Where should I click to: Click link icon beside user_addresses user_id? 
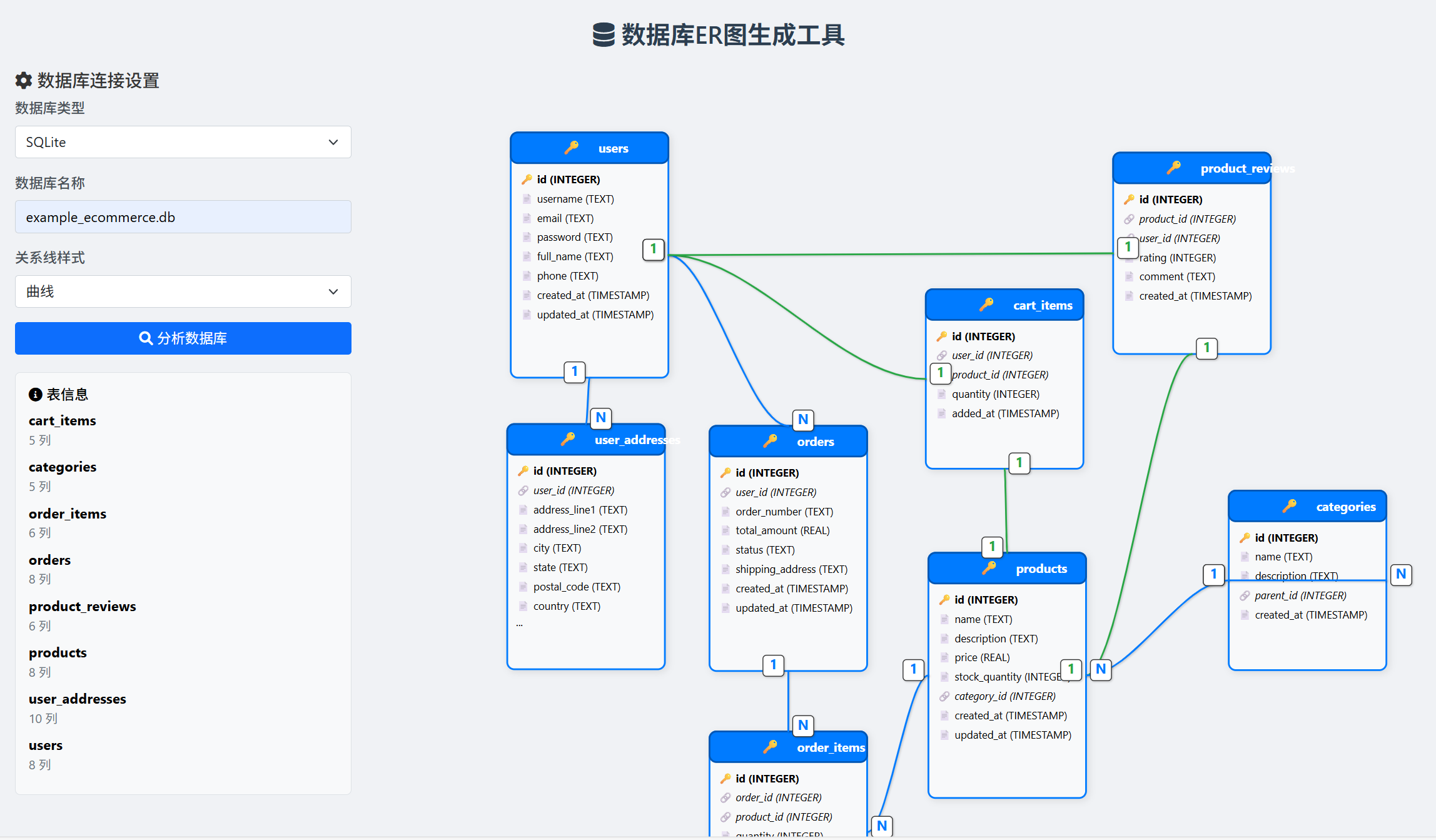click(x=523, y=490)
